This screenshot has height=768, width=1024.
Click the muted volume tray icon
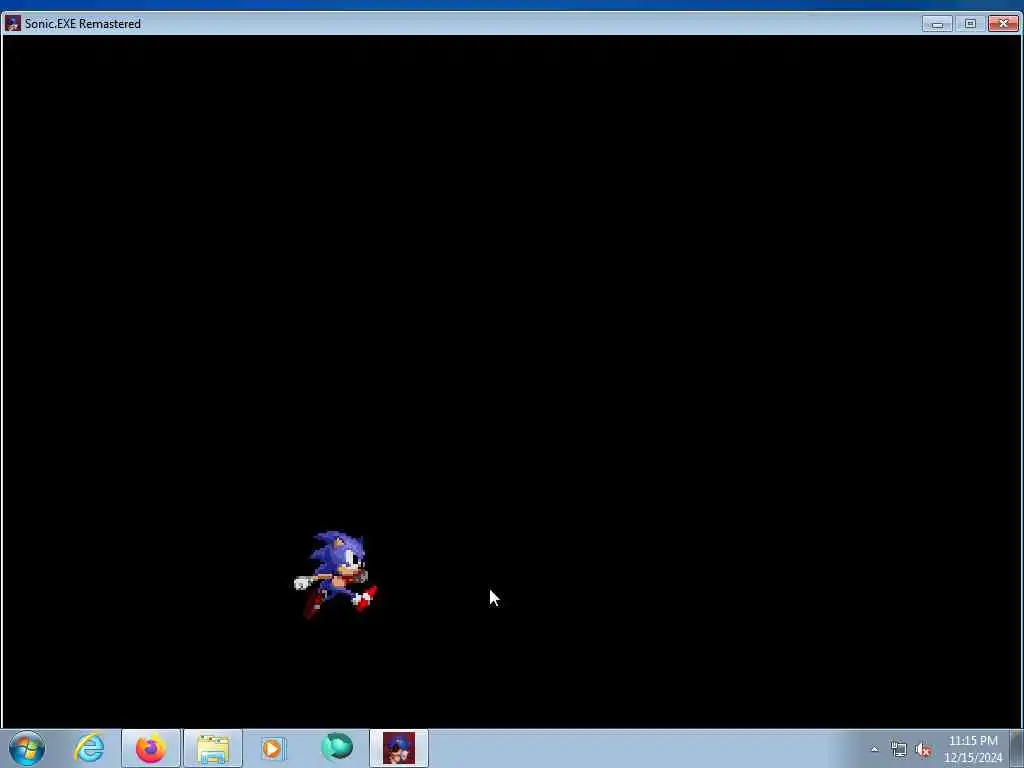[x=923, y=750]
